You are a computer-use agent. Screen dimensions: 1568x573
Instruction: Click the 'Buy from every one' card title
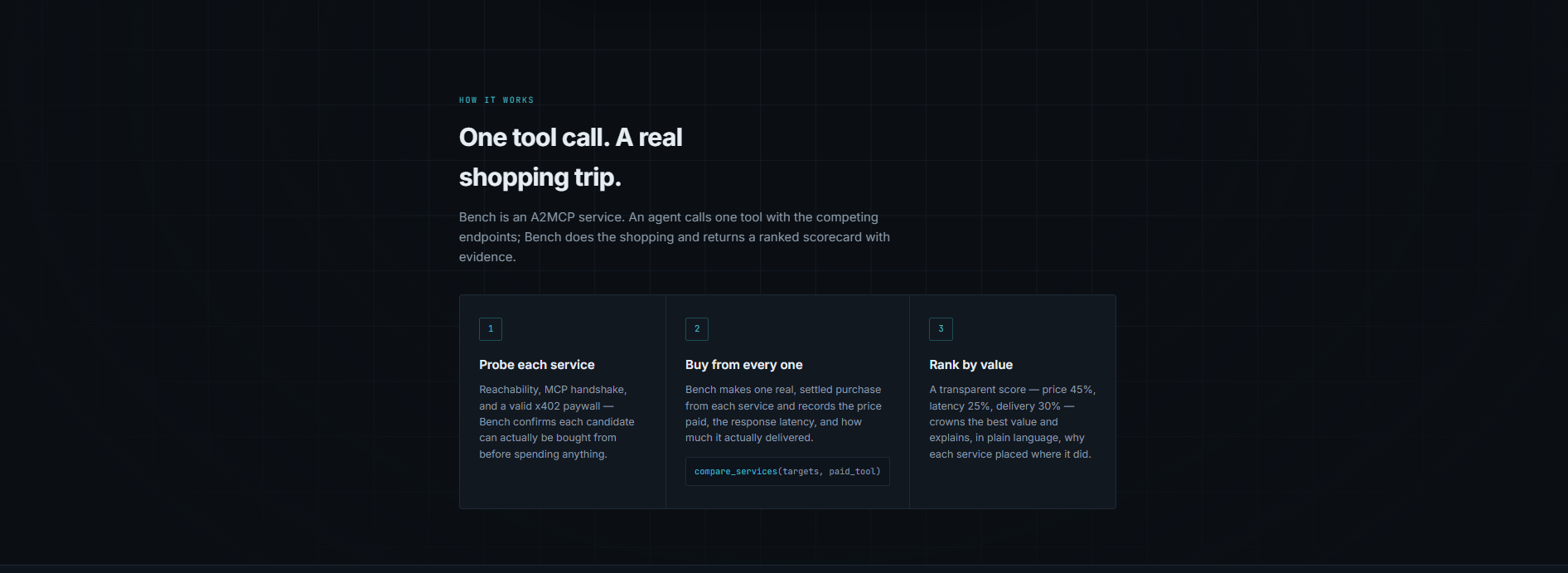click(x=744, y=365)
